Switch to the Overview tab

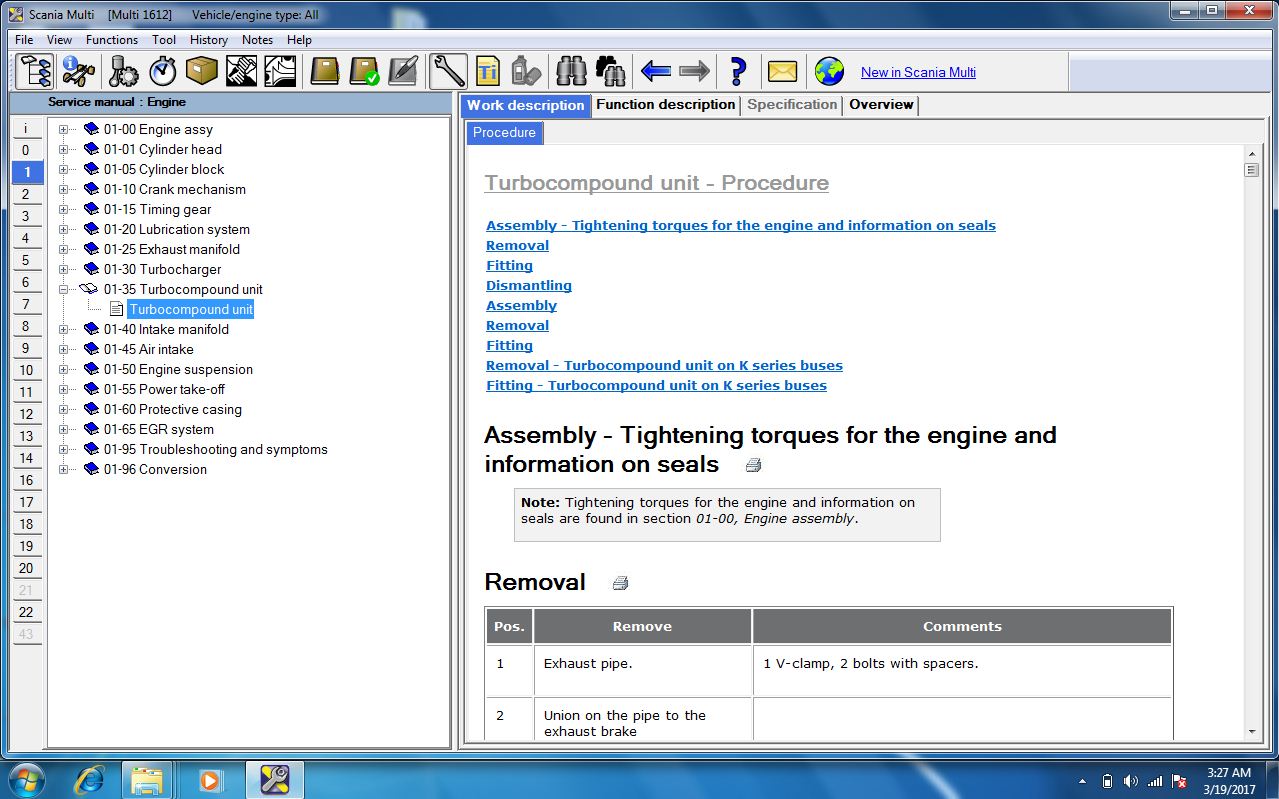point(881,105)
